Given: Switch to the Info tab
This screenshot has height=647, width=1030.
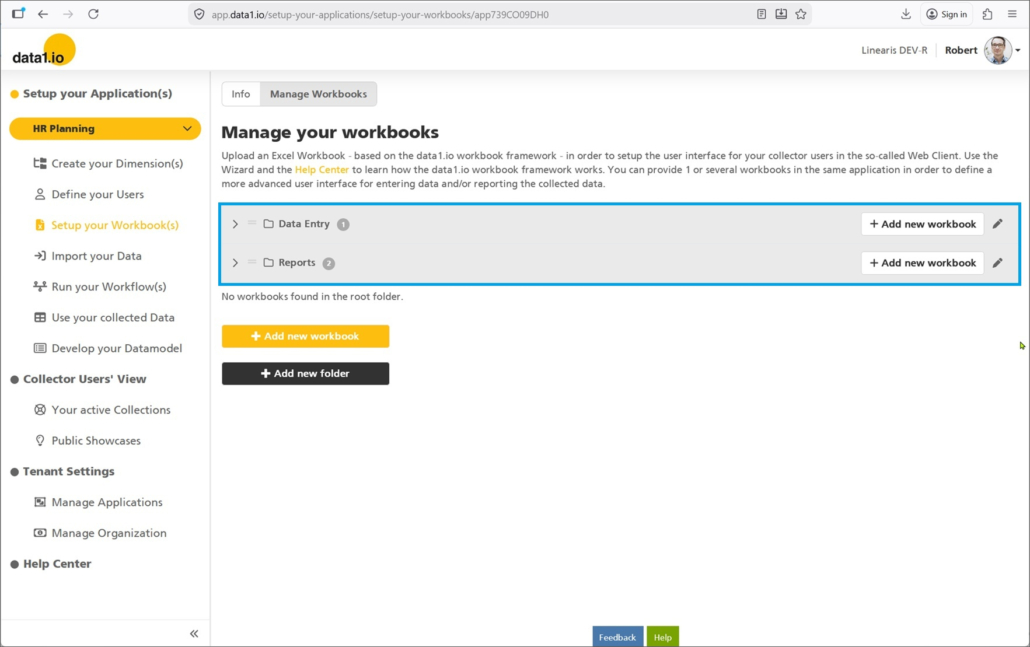Looking at the screenshot, I should 241,94.
